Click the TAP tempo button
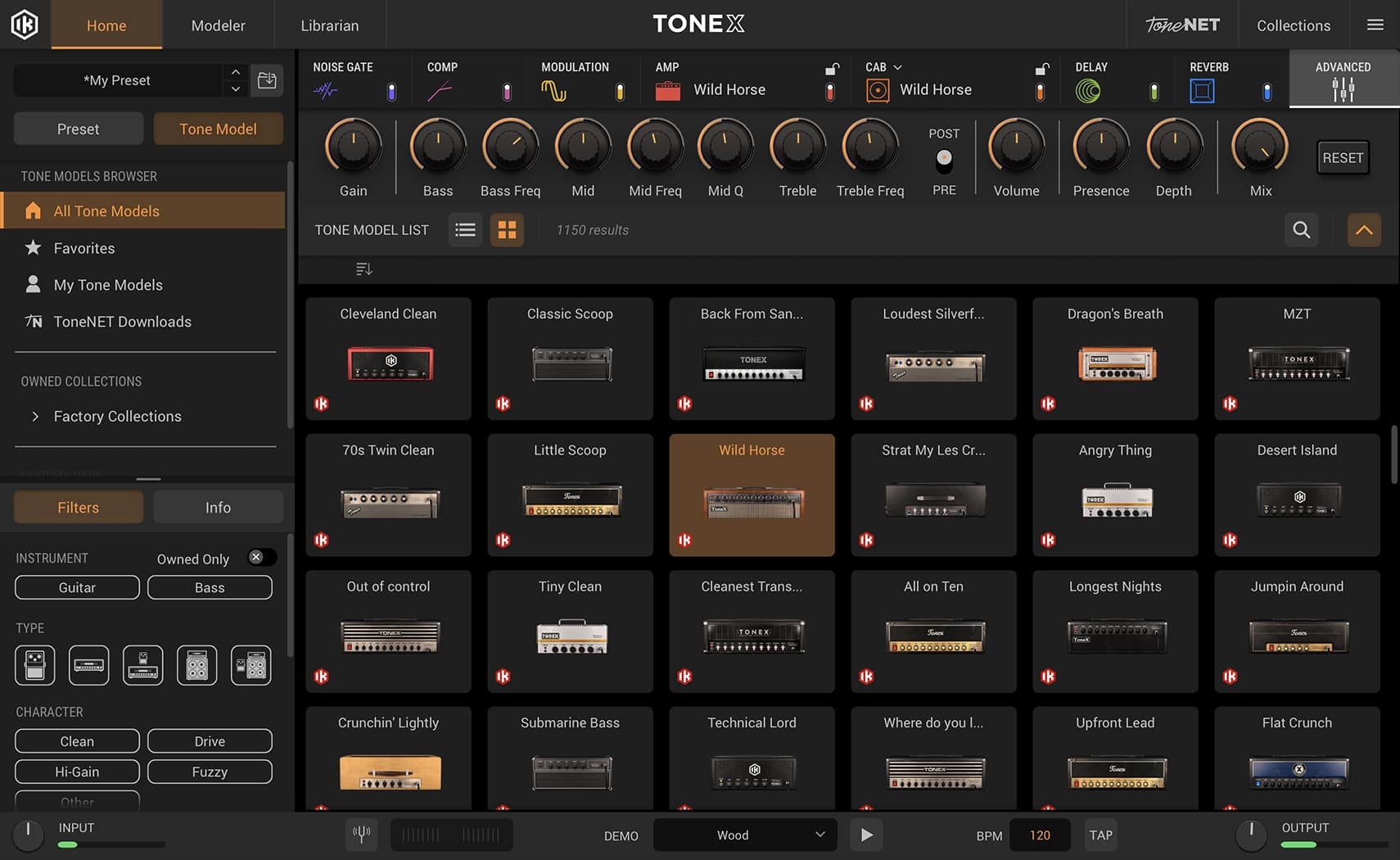 pyautogui.click(x=1100, y=835)
